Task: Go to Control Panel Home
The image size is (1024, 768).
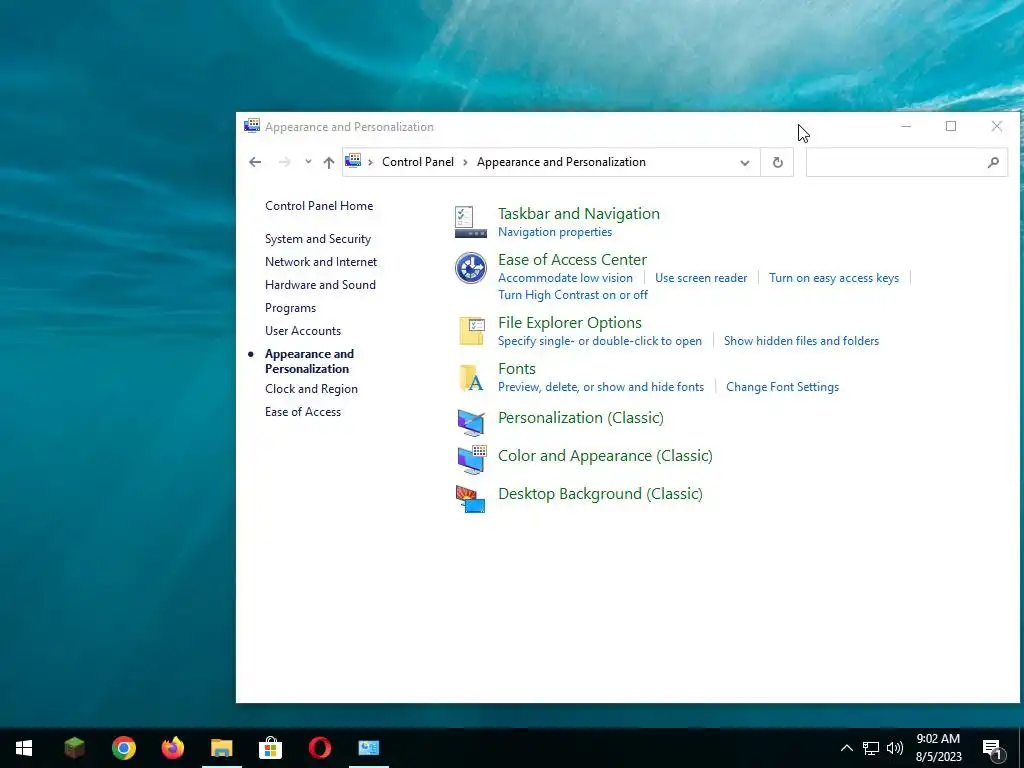Action: pos(319,206)
